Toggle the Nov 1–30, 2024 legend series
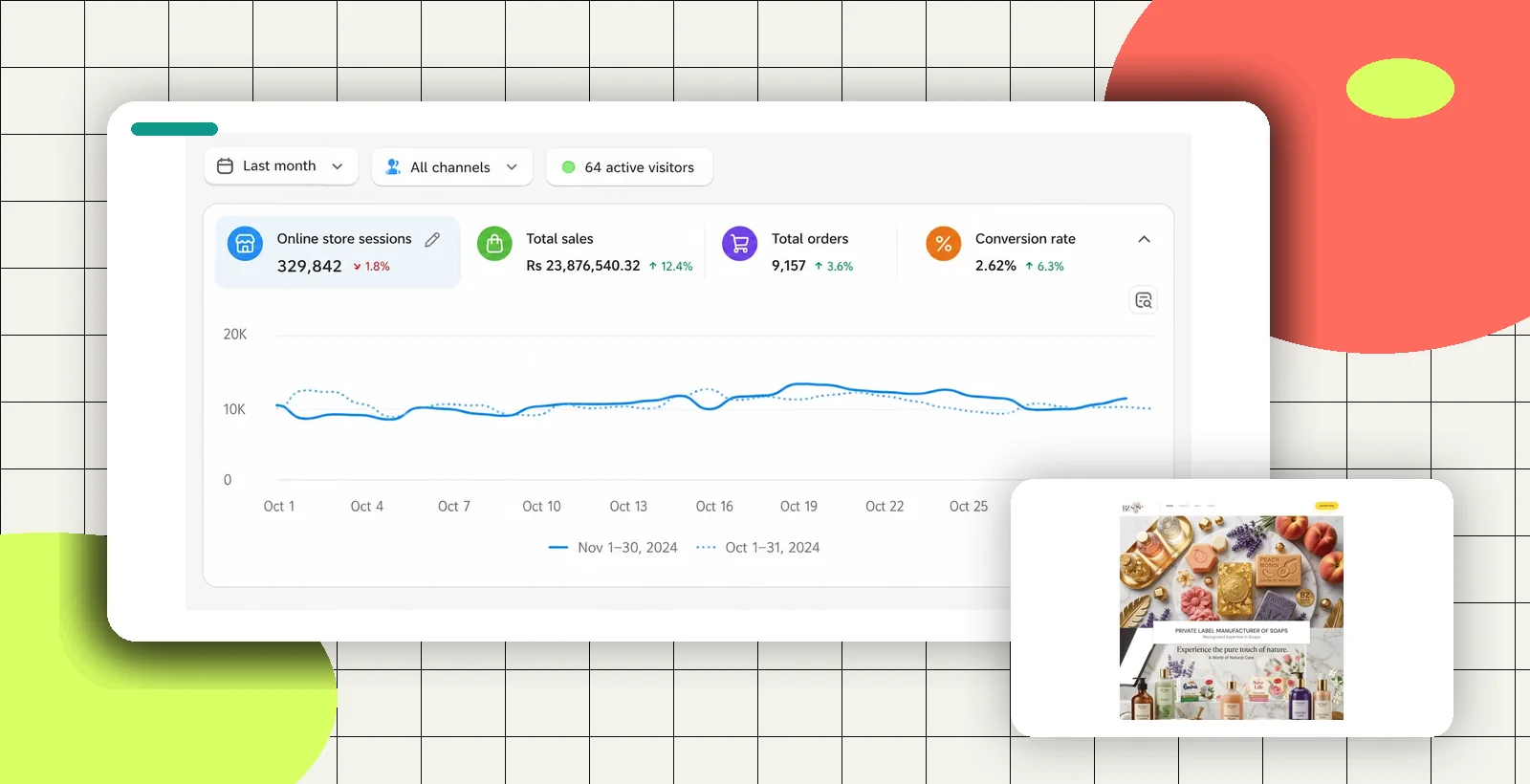Screen dimensions: 1530x784 click(x=613, y=548)
